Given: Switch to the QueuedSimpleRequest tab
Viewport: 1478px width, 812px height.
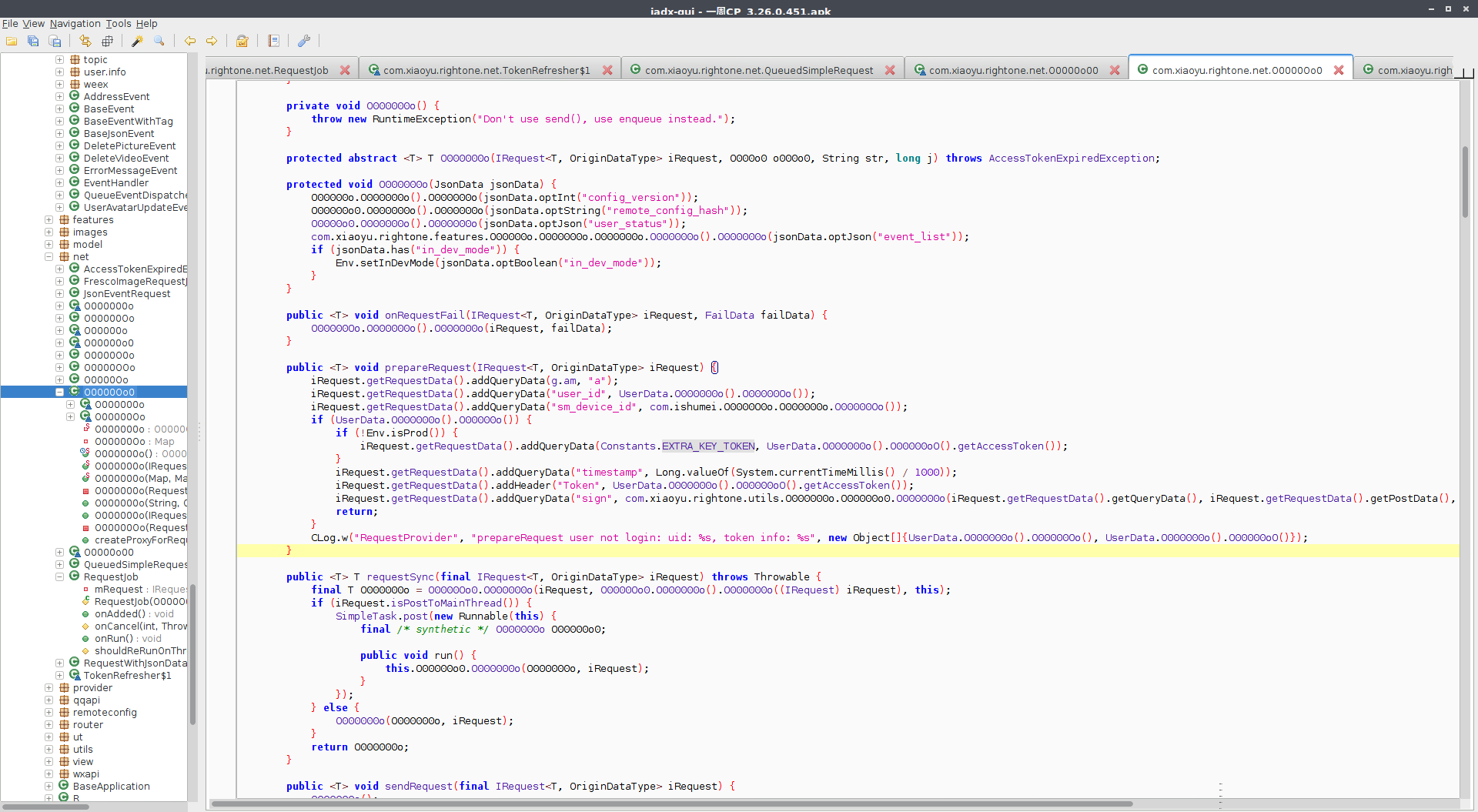Looking at the screenshot, I should coord(758,70).
